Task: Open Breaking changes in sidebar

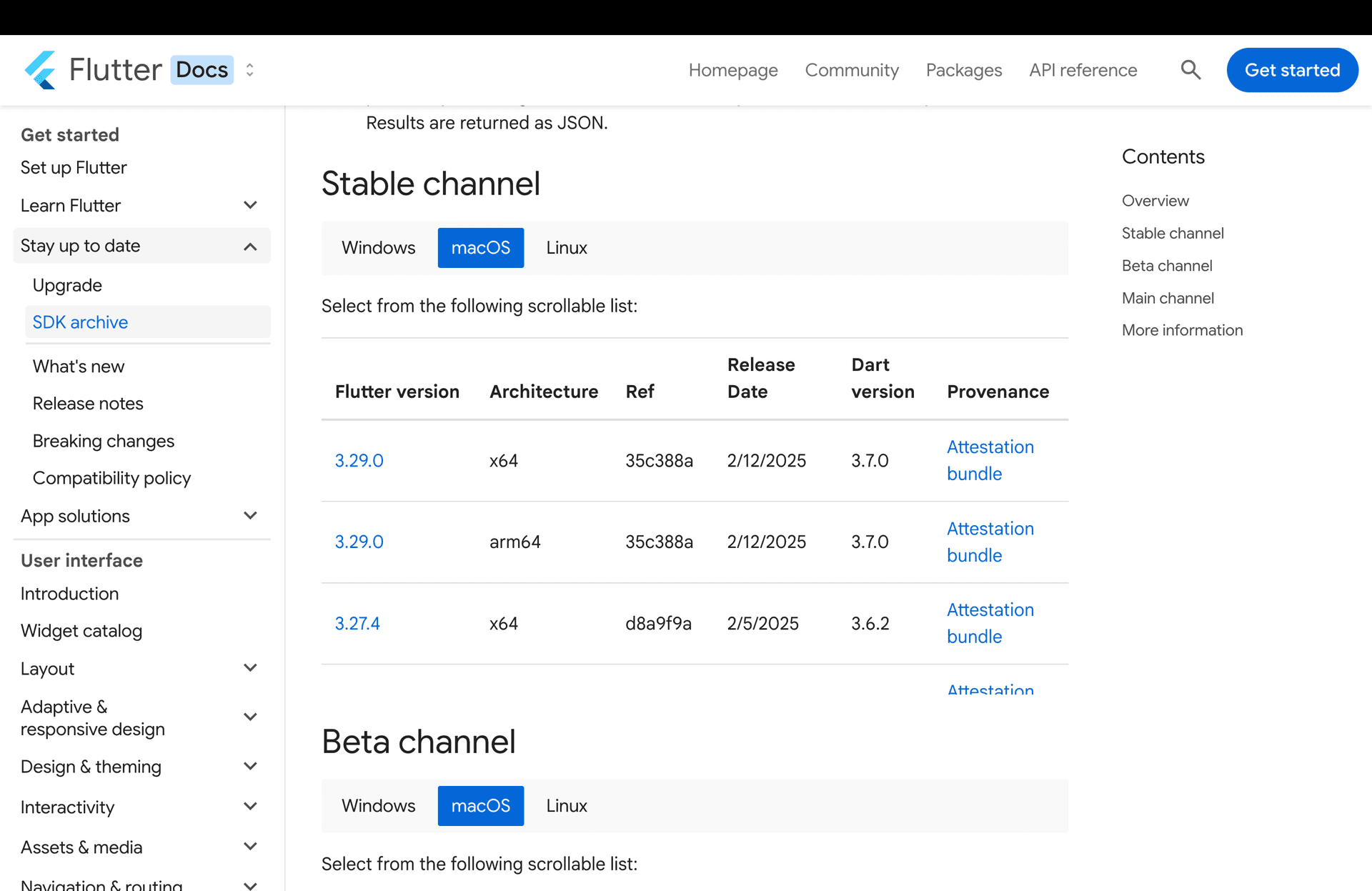Action: click(104, 441)
